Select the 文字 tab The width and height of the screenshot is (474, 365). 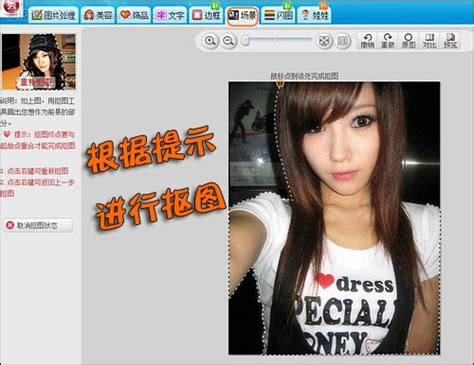pyautogui.click(x=170, y=15)
